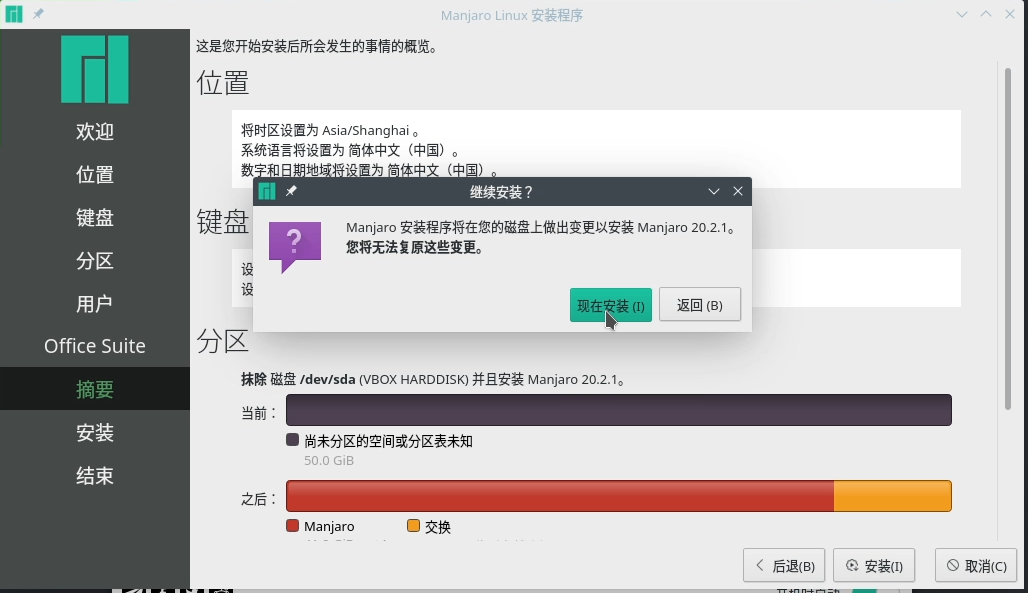The width and height of the screenshot is (1028, 593).
Task: Select 用户 step in sidebar
Action: [94, 304]
